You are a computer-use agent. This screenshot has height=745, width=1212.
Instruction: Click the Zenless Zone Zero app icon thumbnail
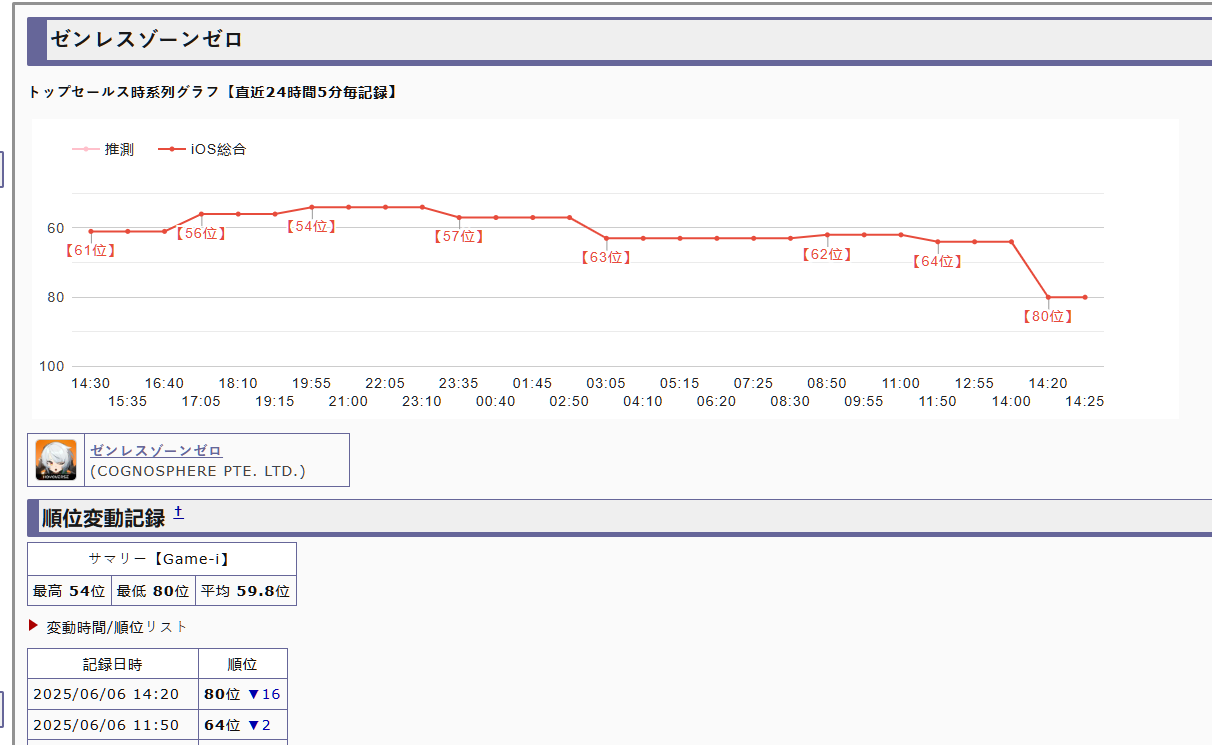click(56, 460)
